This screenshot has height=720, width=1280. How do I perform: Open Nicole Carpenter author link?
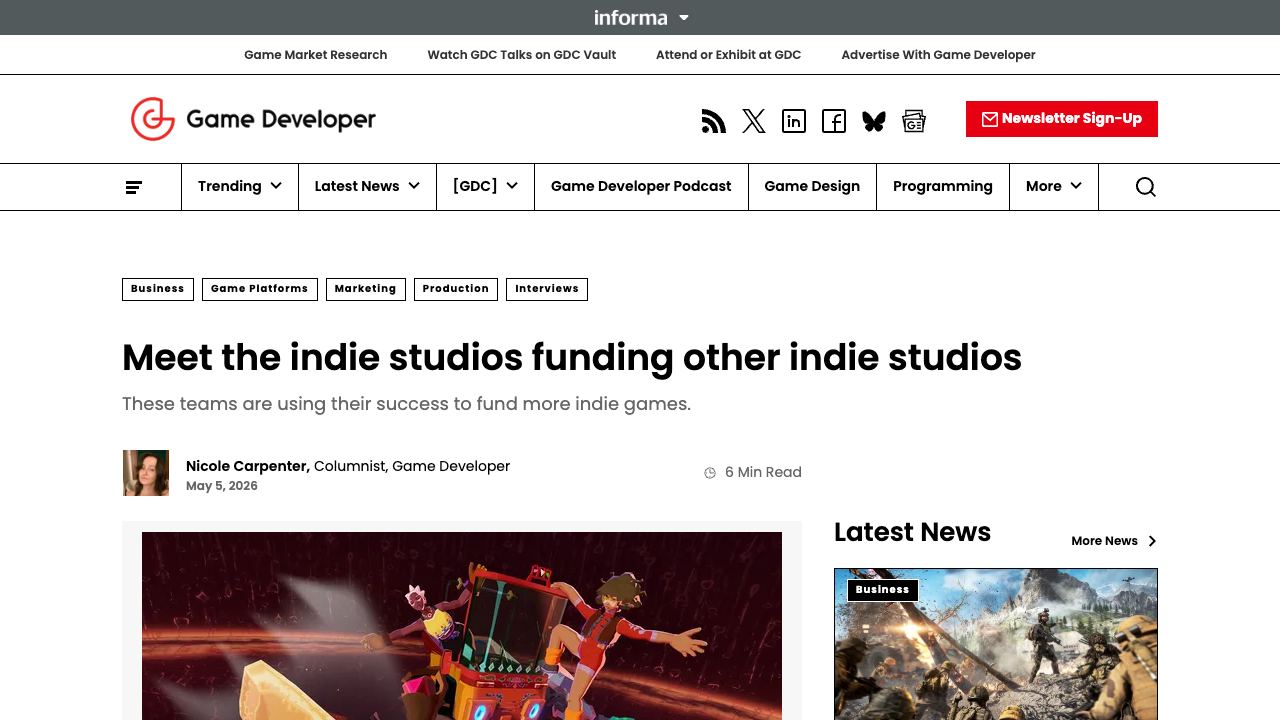247,466
